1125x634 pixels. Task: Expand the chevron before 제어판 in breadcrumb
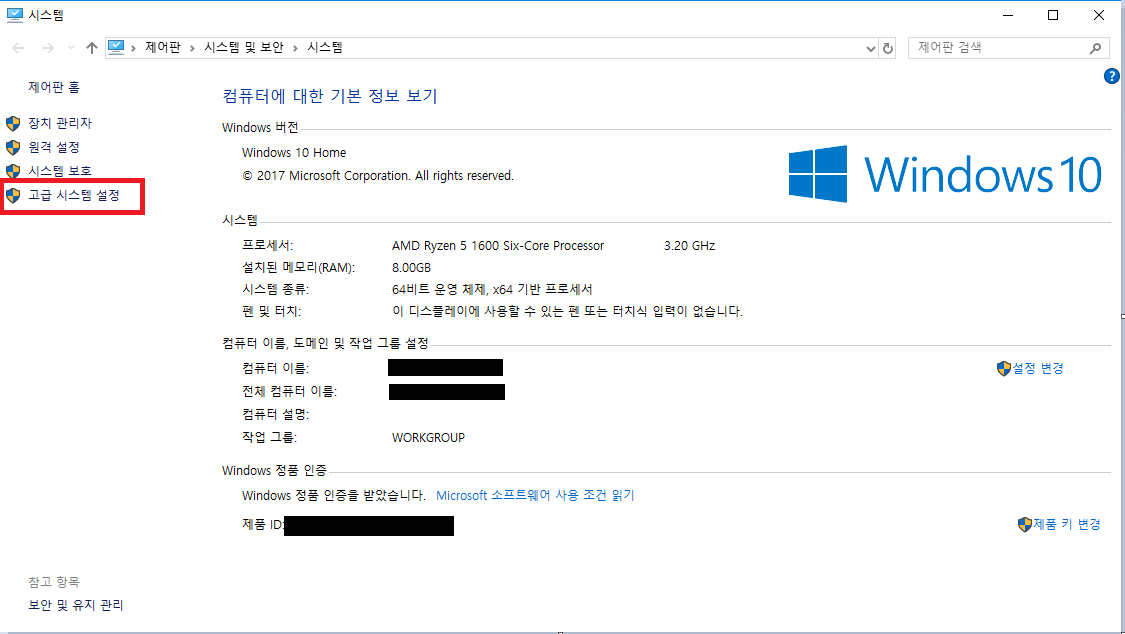click(133, 48)
